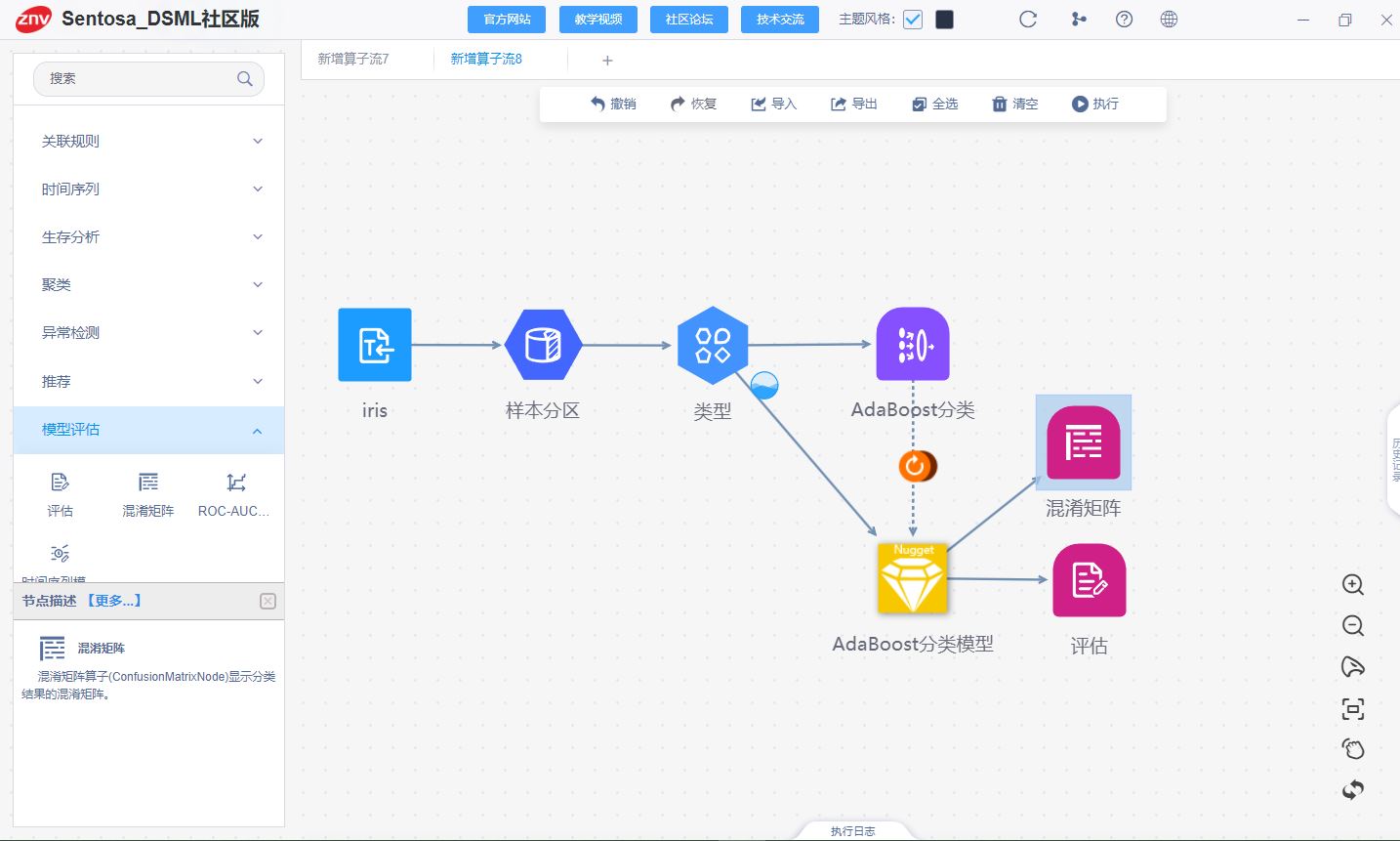Click the hand pan tool icon
The width and height of the screenshot is (1400, 841).
coord(1353,749)
